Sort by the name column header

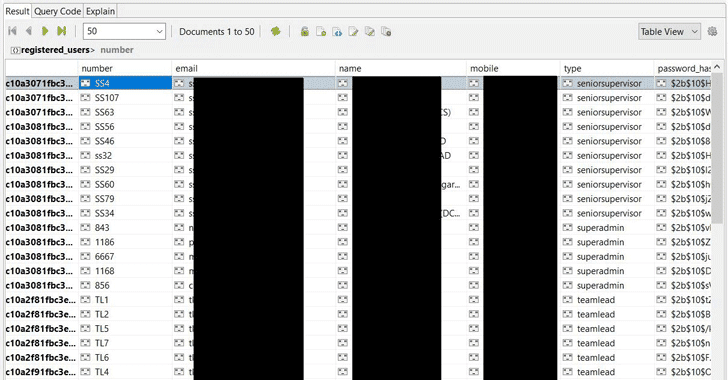coord(401,68)
